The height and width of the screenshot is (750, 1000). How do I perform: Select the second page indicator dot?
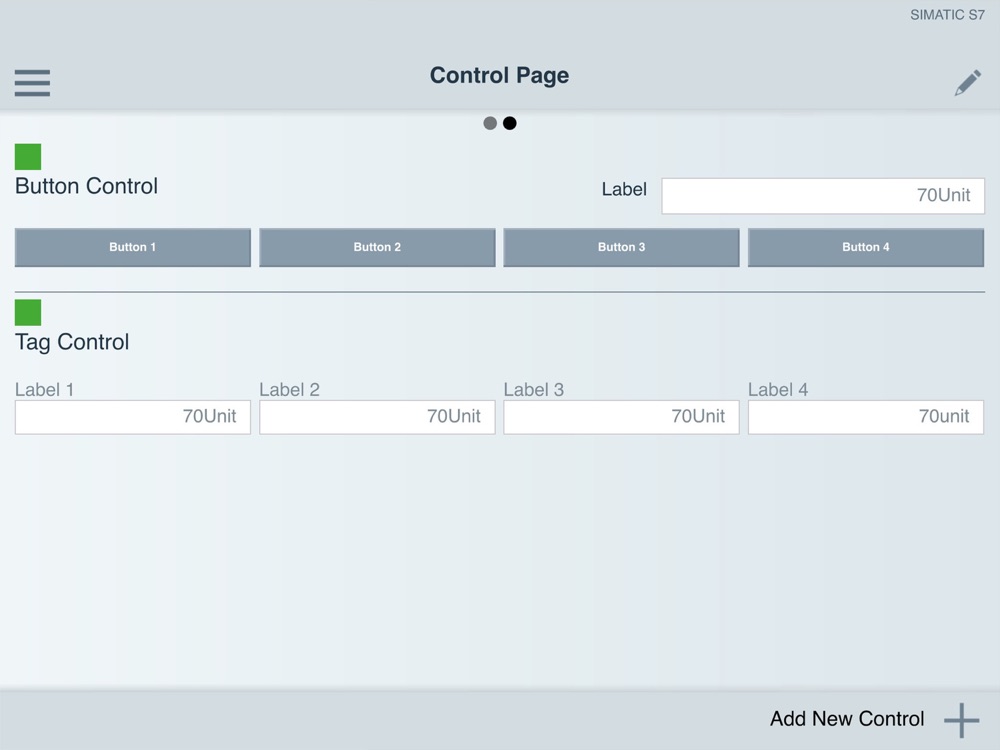click(x=510, y=123)
